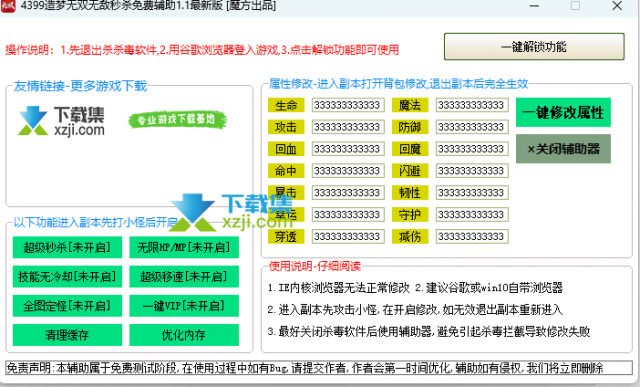This screenshot has height=387, width=640.
Task: Click the yellow 回魔 label
Action: [410, 149]
